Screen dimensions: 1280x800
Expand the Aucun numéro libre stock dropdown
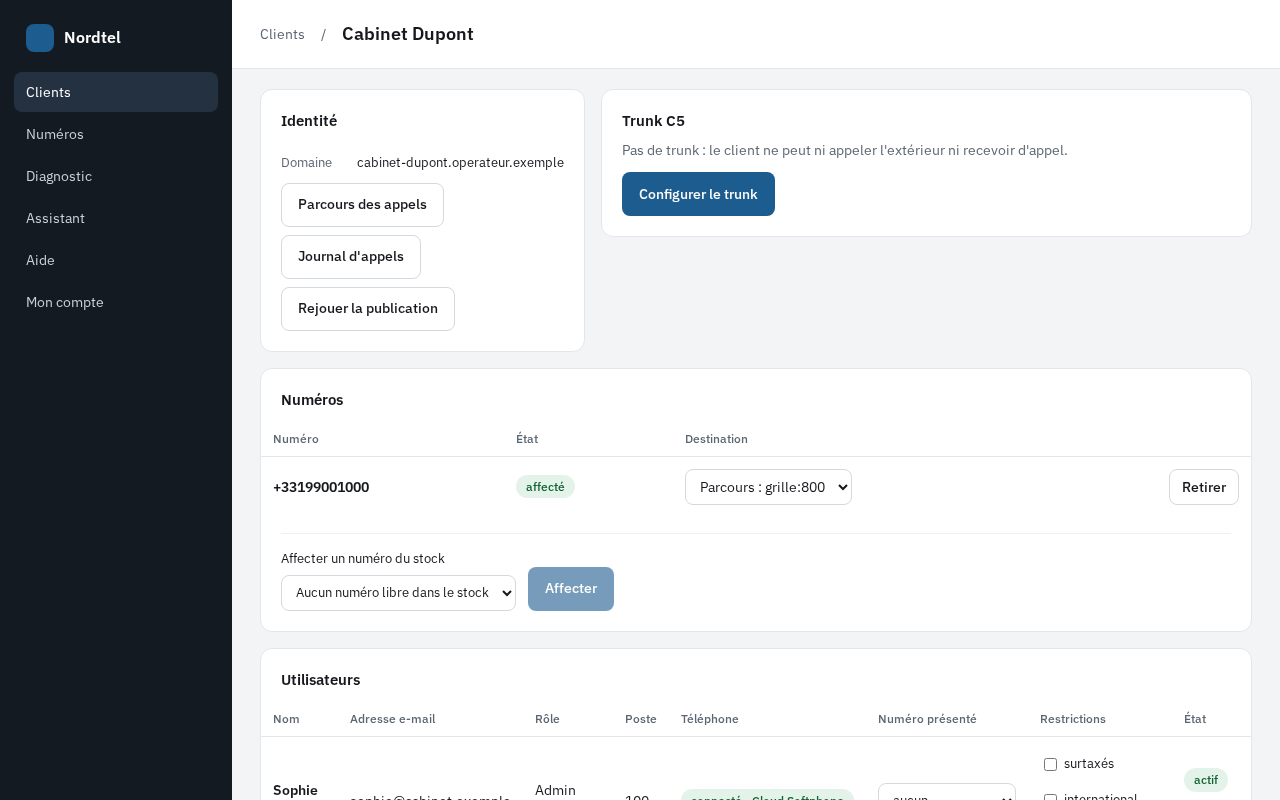[x=398, y=593]
